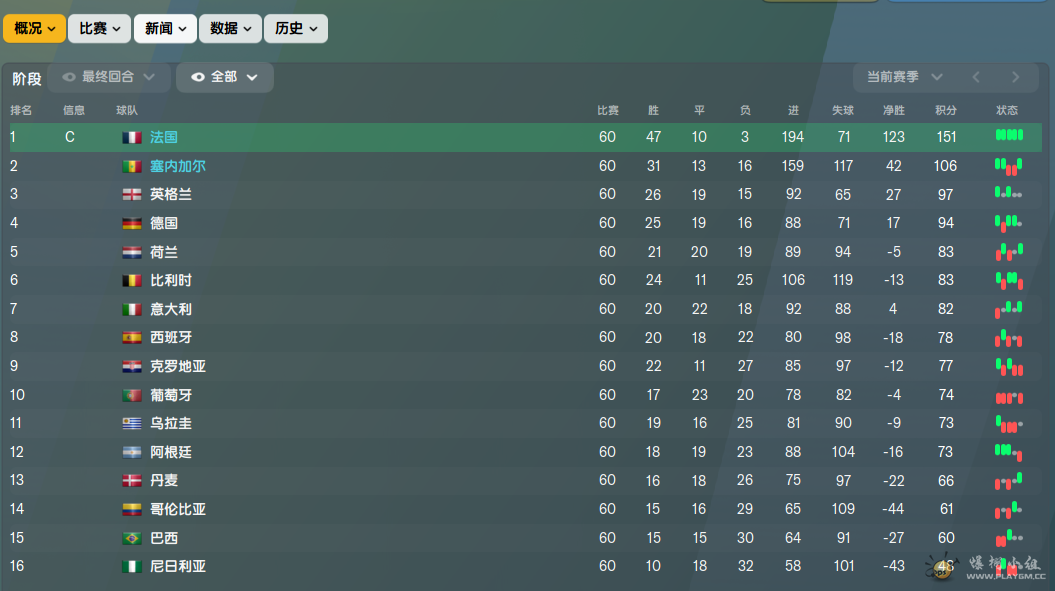
Task: Select the 概况 overview tab
Action: click(34, 29)
